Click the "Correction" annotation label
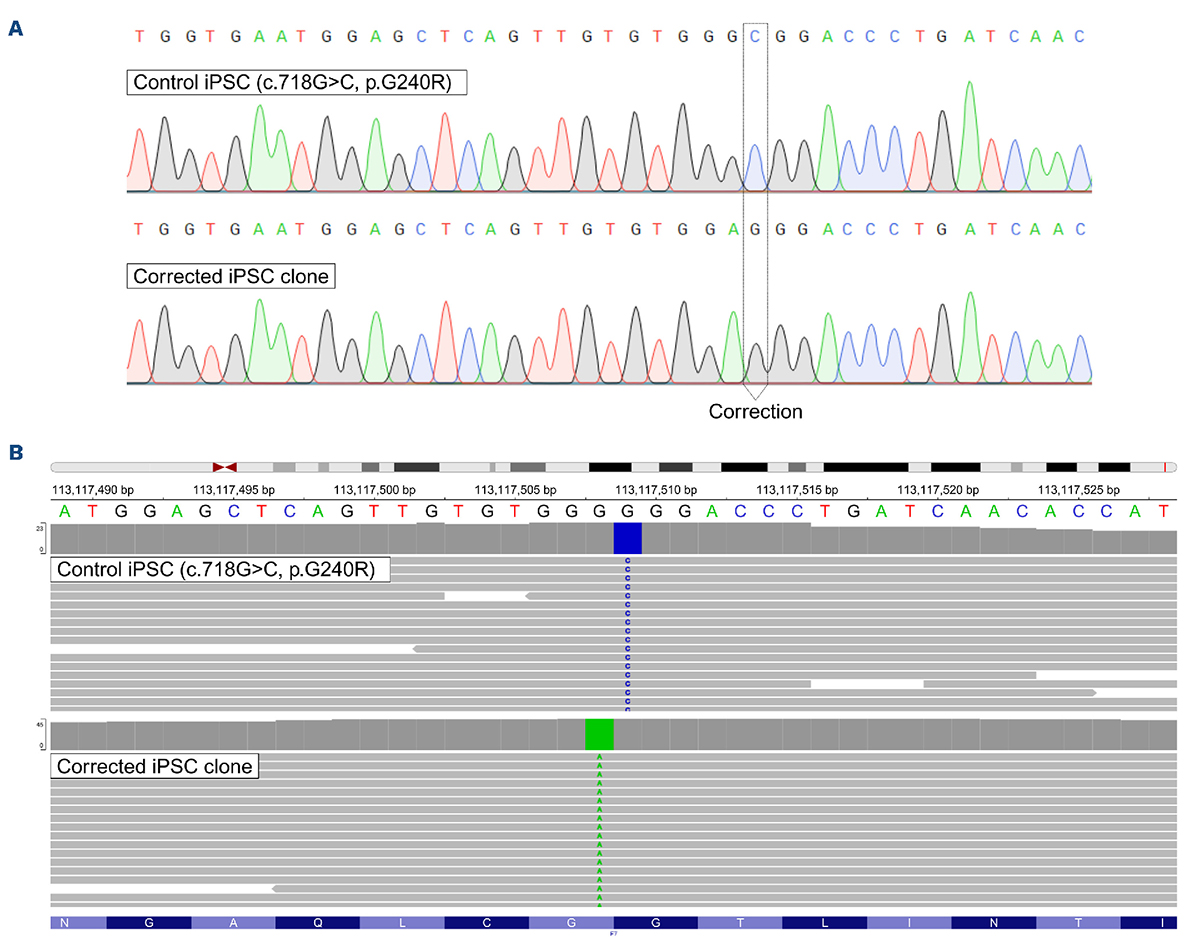Image resolution: width=1200 pixels, height=942 pixels. [755, 411]
